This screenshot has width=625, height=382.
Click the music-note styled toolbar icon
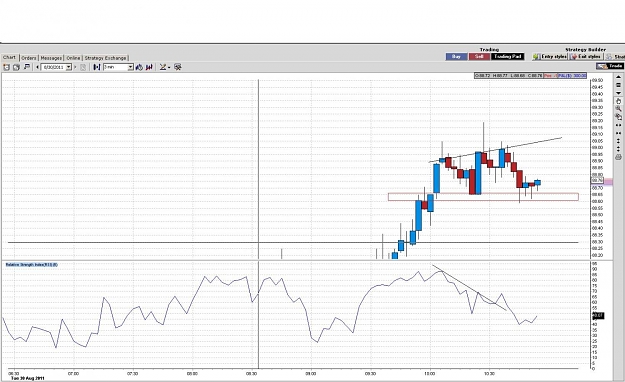[x=27, y=67]
